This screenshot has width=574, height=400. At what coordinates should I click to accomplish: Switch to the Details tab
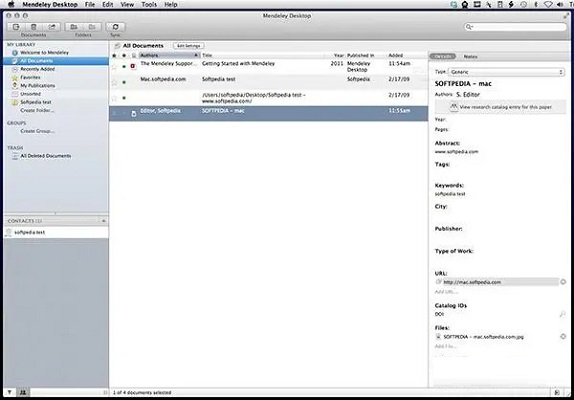point(443,56)
